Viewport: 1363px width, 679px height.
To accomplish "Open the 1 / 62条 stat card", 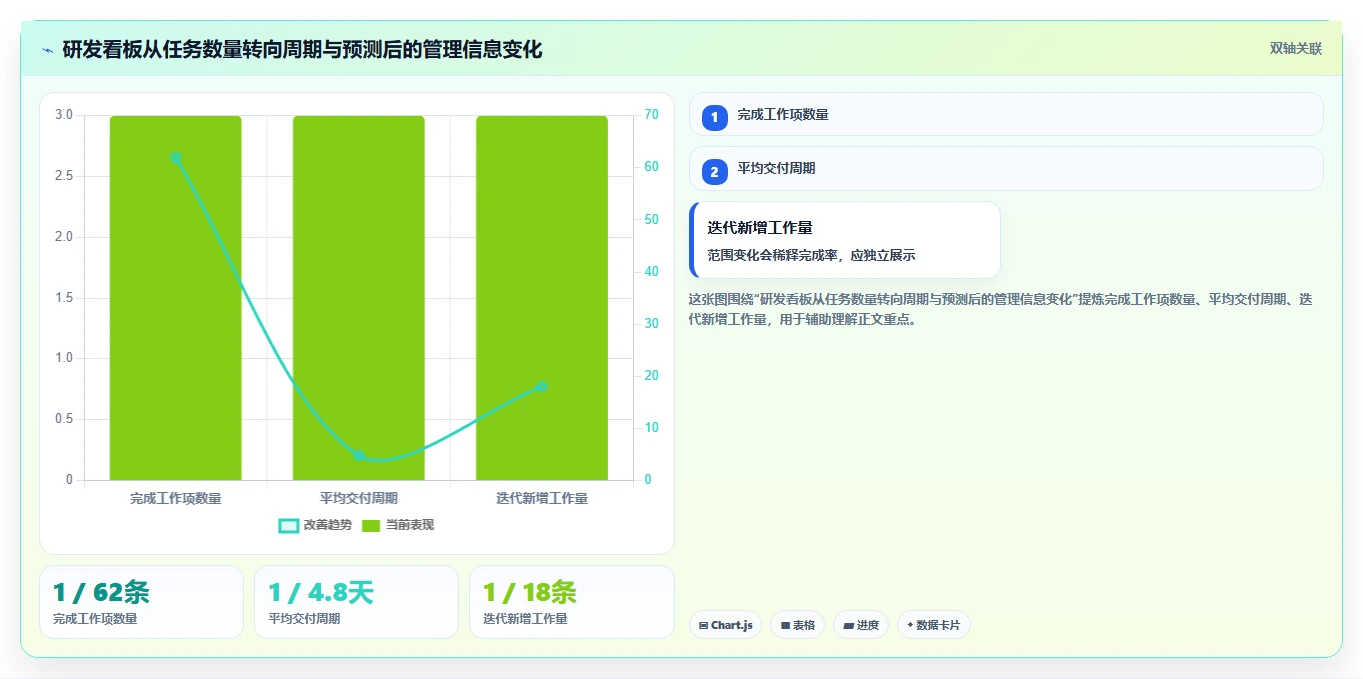I will tap(141, 602).
